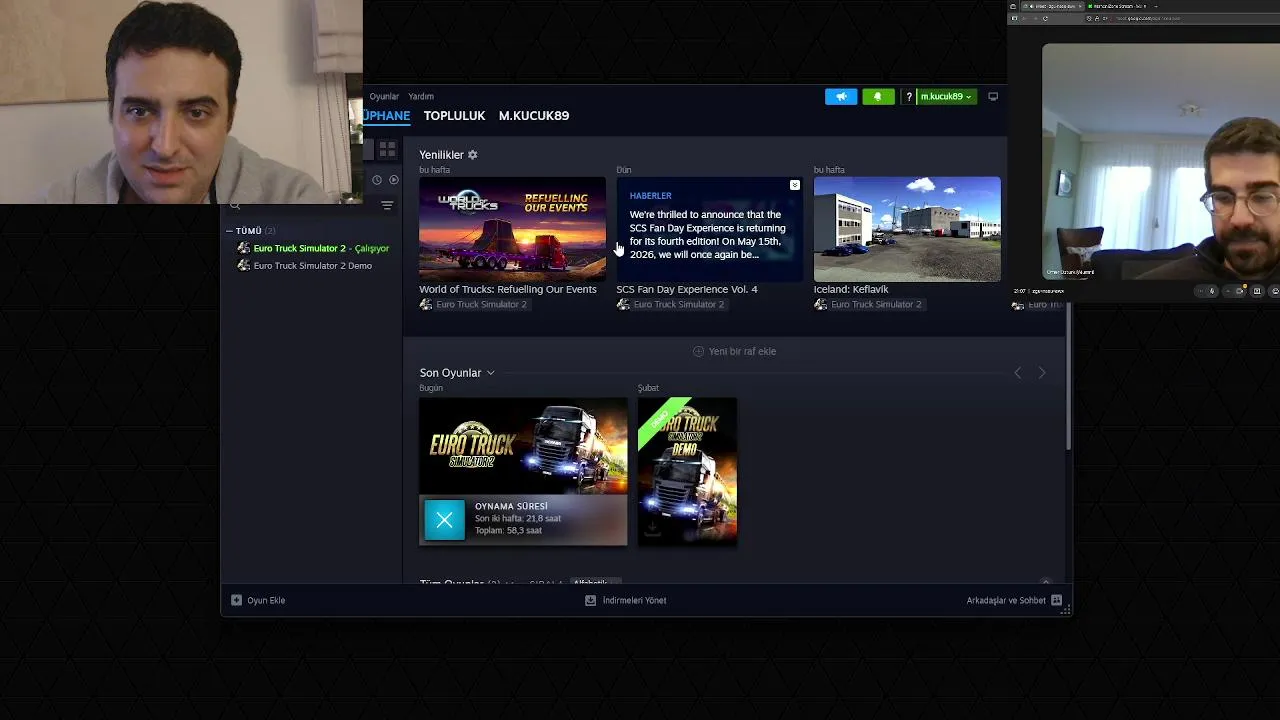This screenshot has height=720, width=1280.
Task: Click the Oyun Ekle plus icon
Action: [236, 600]
